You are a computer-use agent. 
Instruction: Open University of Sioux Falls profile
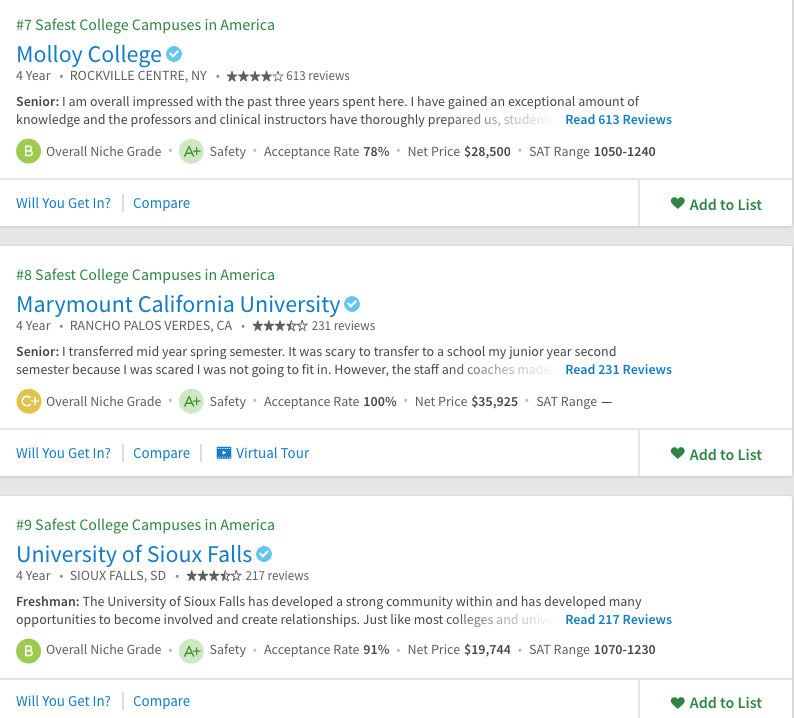click(x=134, y=554)
